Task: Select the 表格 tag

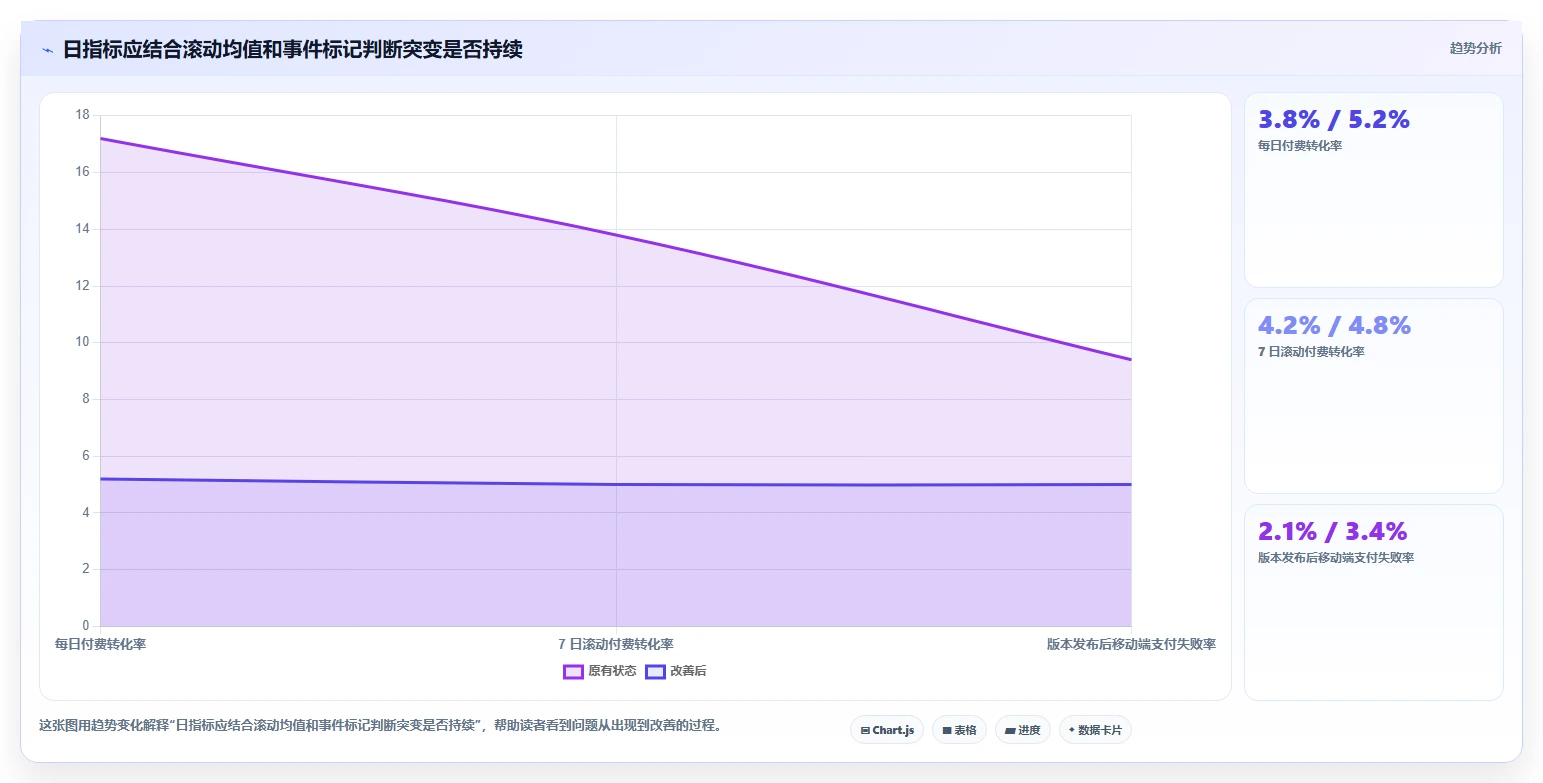Action: click(x=959, y=730)
